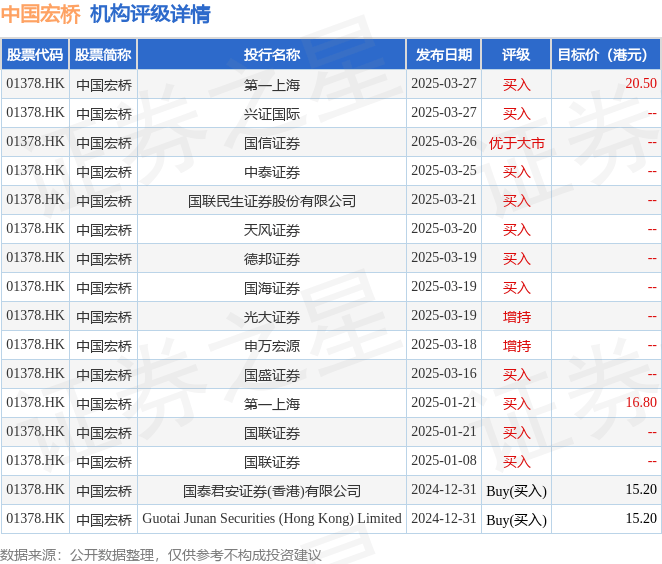Click 增持 rating in 光大证券 row
662x564 pixels.
[516, 317]
